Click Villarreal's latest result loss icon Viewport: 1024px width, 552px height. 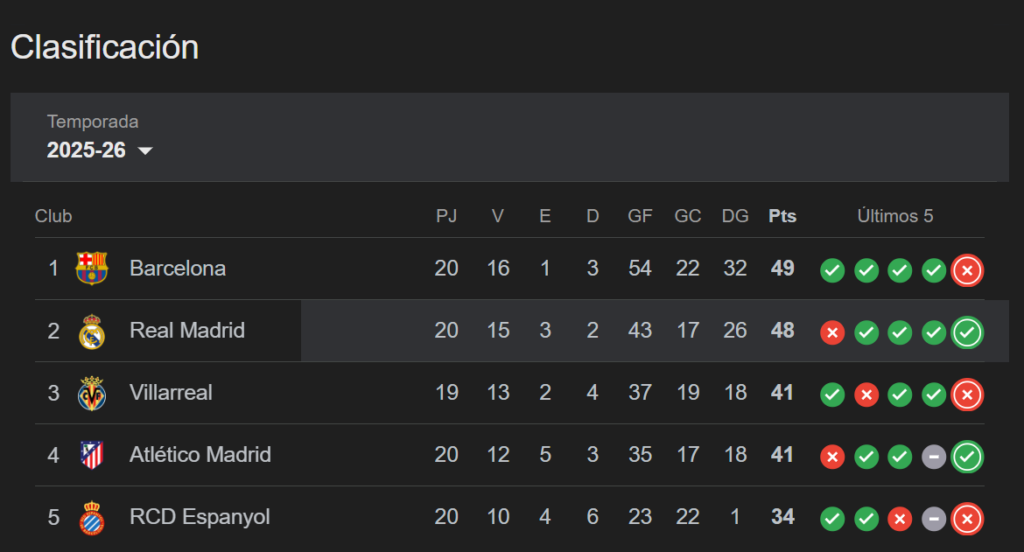967,394
